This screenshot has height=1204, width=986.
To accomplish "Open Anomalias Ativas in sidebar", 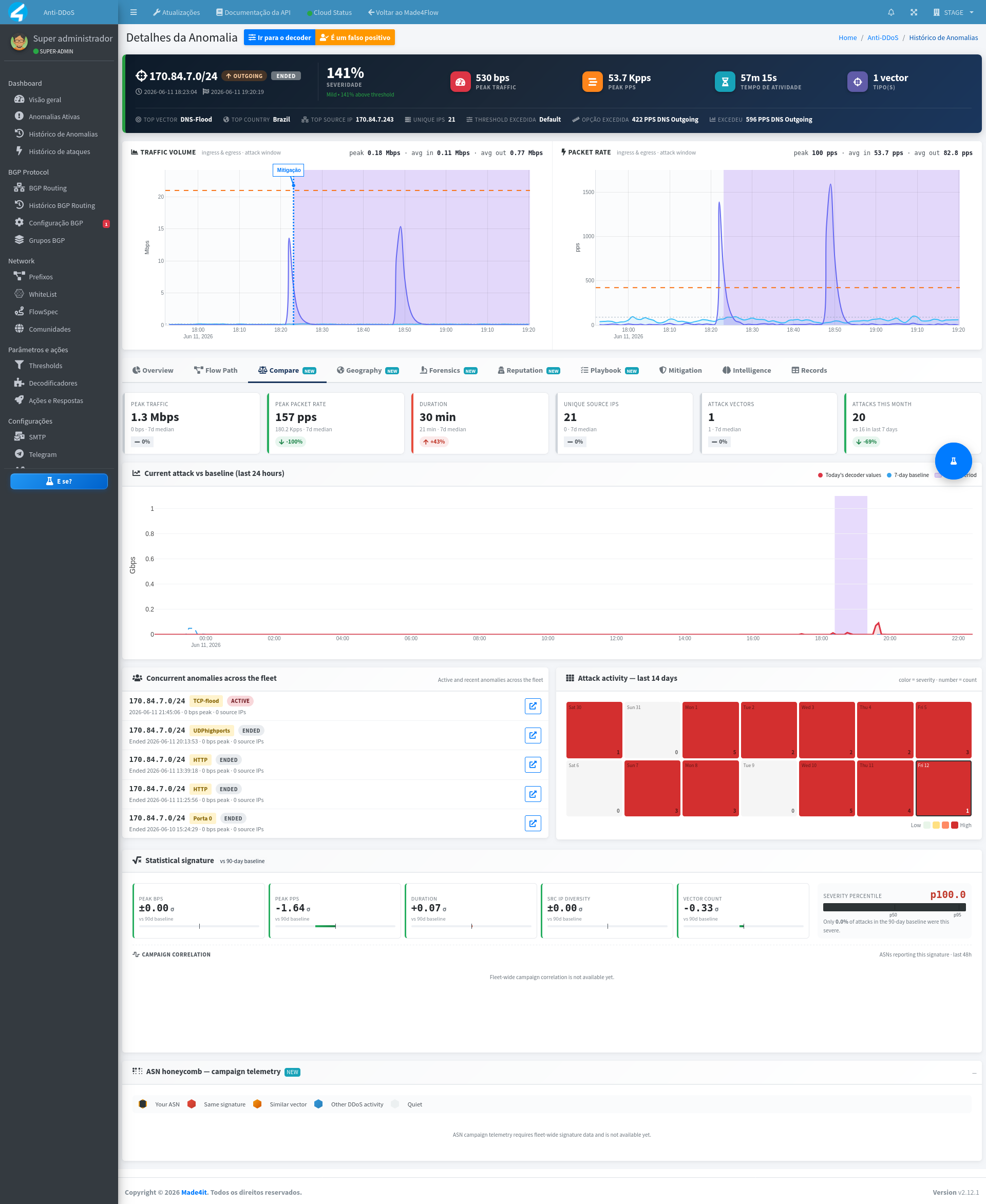I will tap(54, 117).
